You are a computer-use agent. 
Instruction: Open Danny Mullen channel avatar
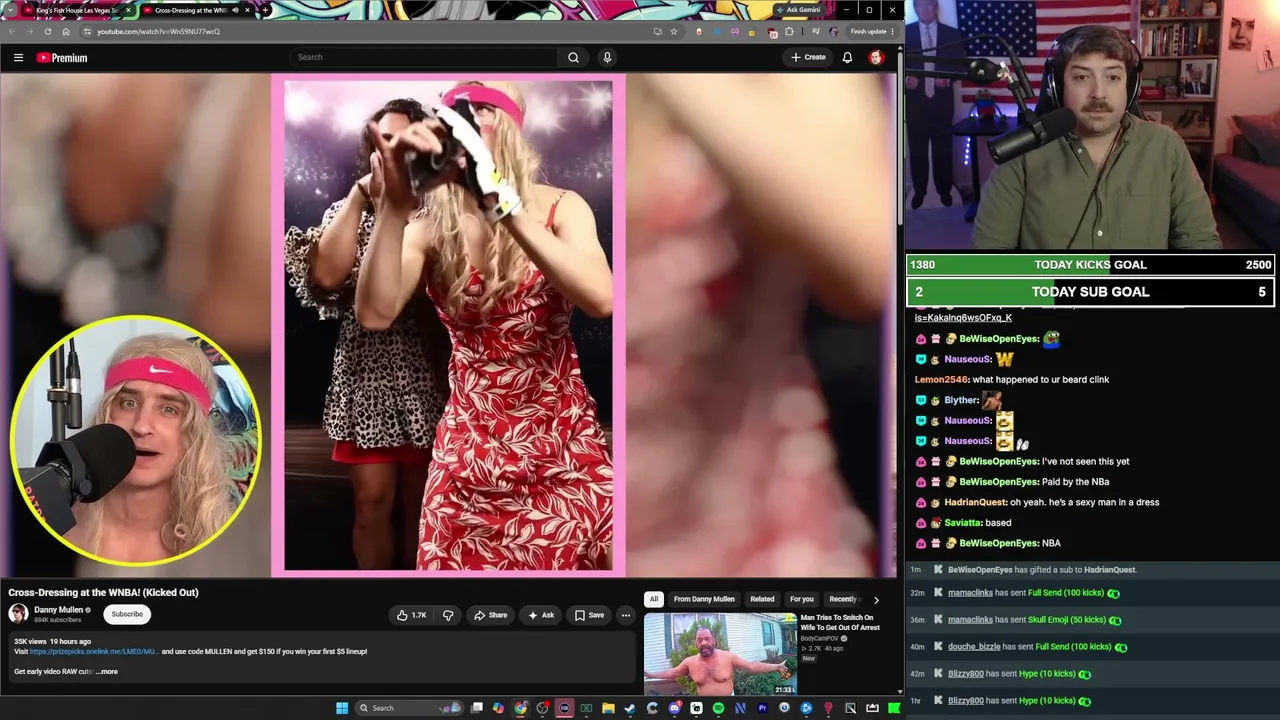[x=18, y=613]
